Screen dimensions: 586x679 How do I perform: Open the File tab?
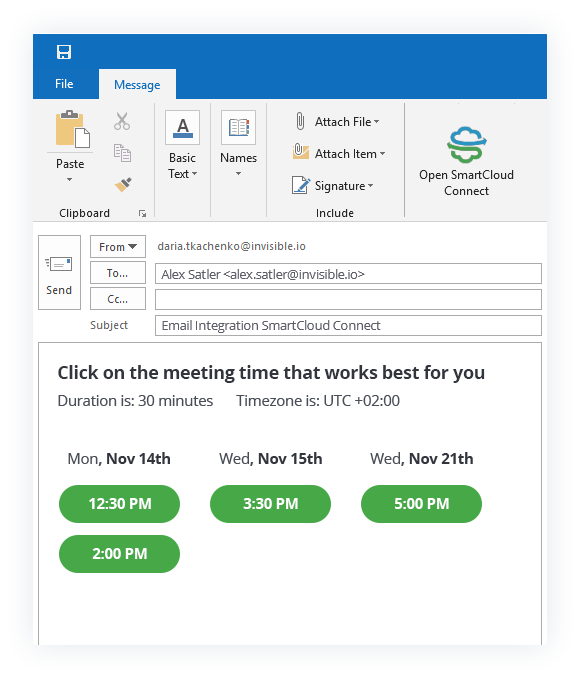tap(64, 84)
